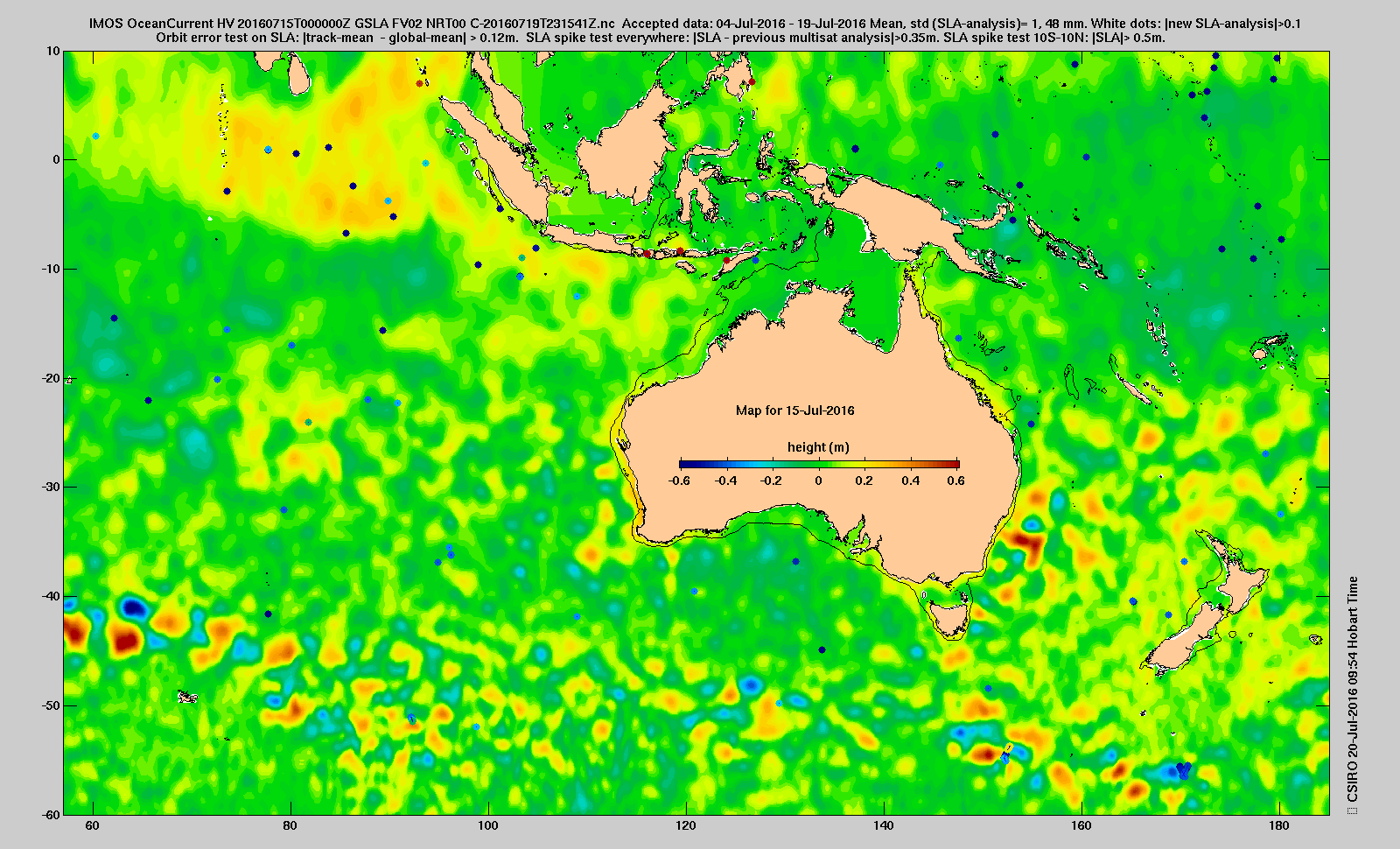The image size is (1400, 849).
Task: Click the -0.6 colorbar tick label
Action: [679, 481]
